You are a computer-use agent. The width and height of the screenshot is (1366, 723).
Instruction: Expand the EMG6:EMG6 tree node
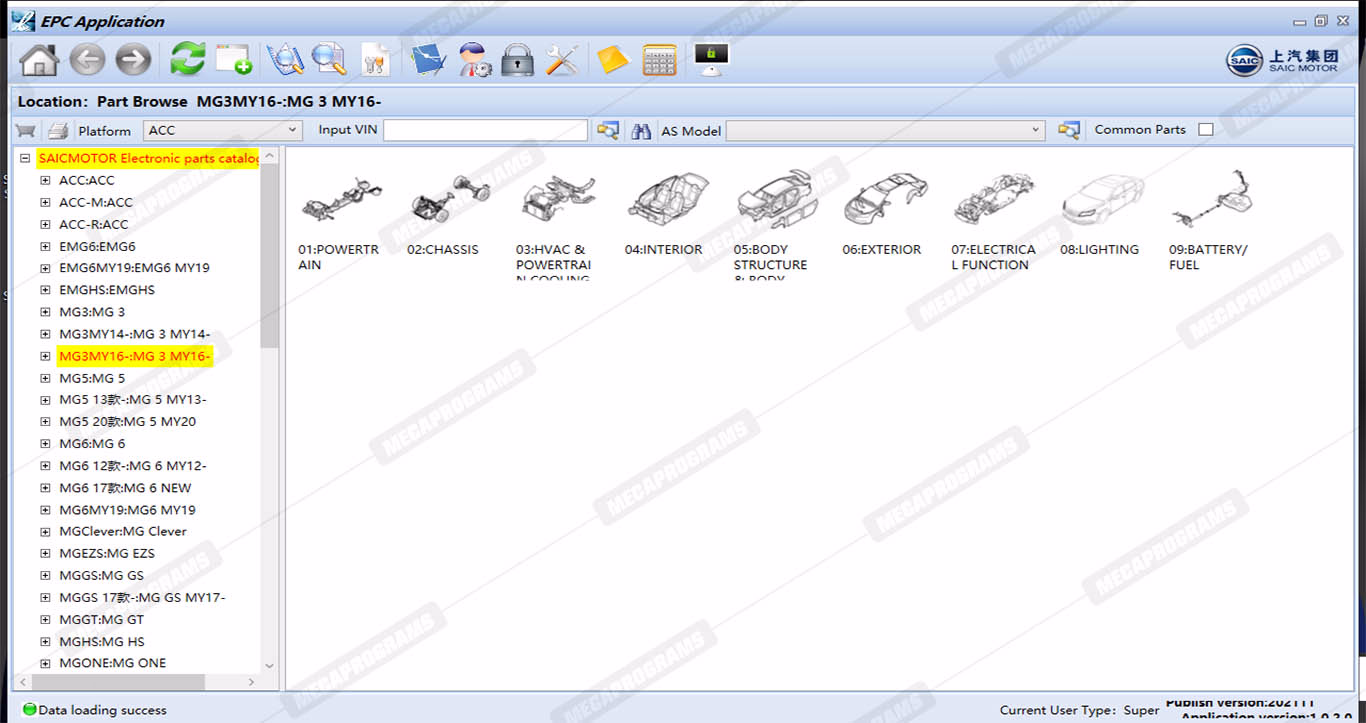tap(45, 246)
